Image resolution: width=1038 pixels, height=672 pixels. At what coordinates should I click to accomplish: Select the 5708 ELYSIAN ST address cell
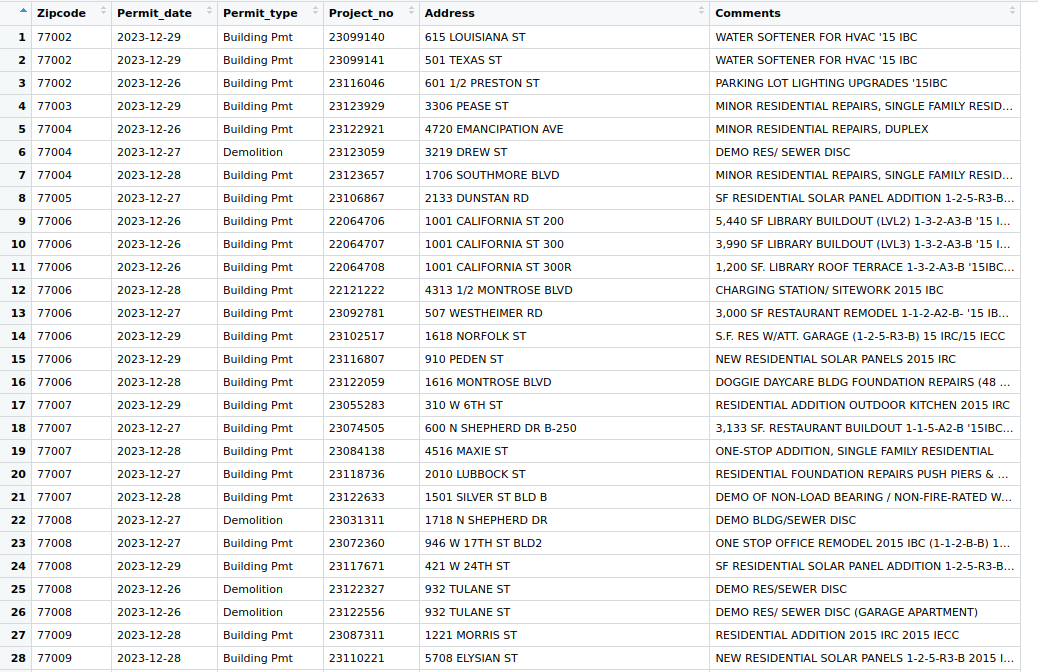471,658
